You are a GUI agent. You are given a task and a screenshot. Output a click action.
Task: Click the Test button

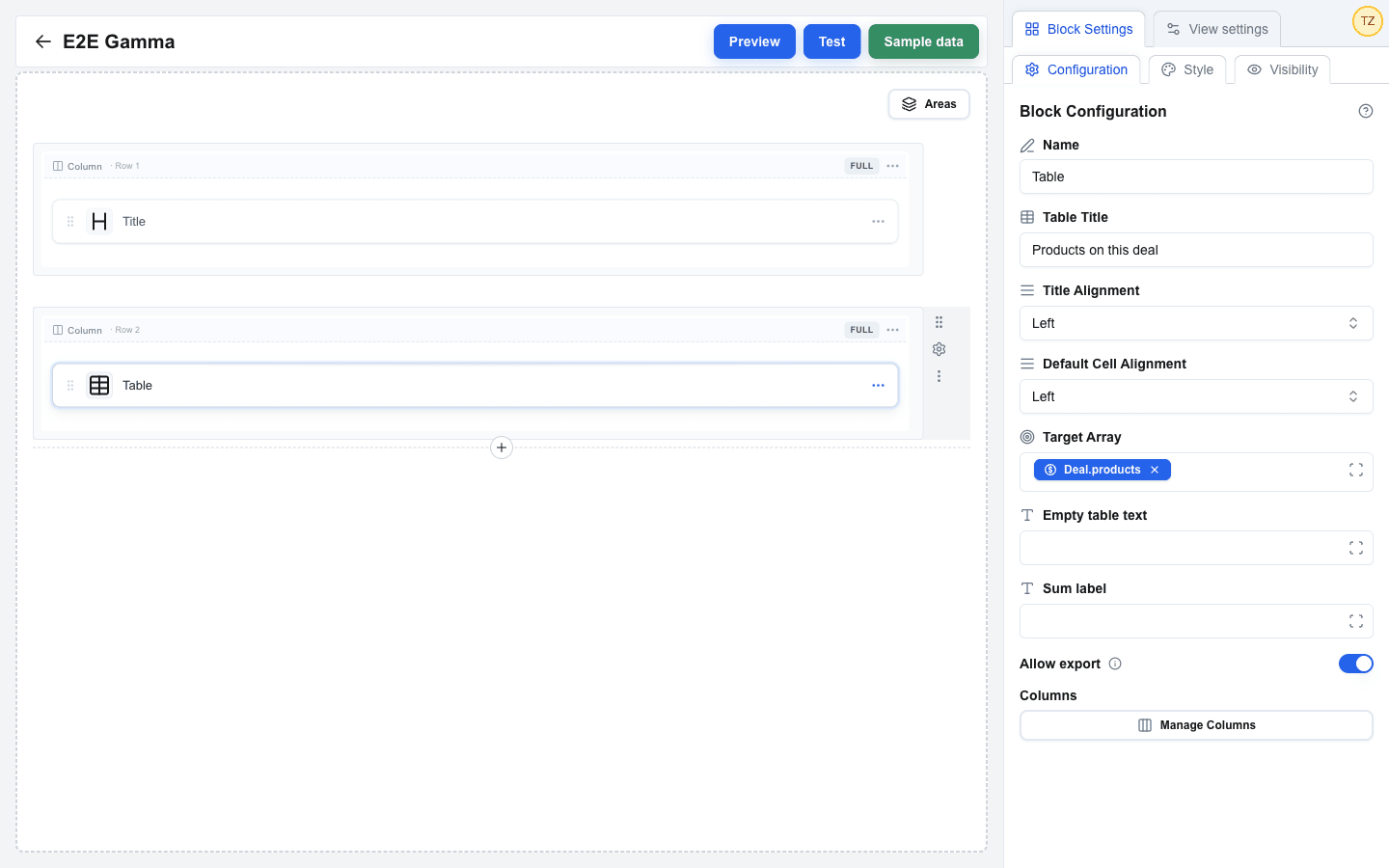[831, 41]
